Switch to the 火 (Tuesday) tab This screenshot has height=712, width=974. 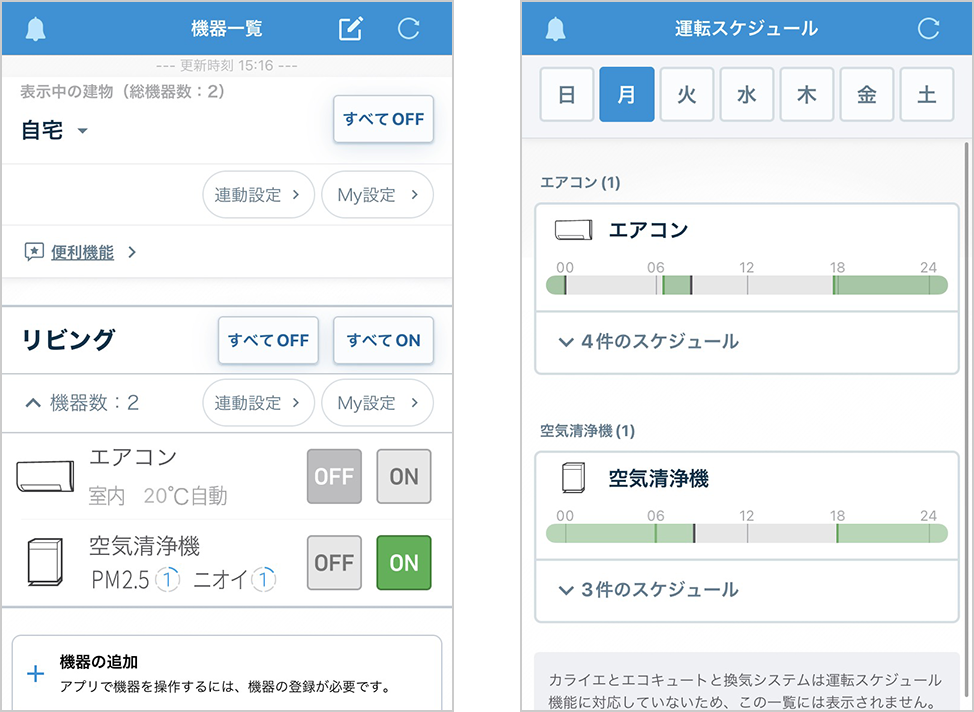687,95
